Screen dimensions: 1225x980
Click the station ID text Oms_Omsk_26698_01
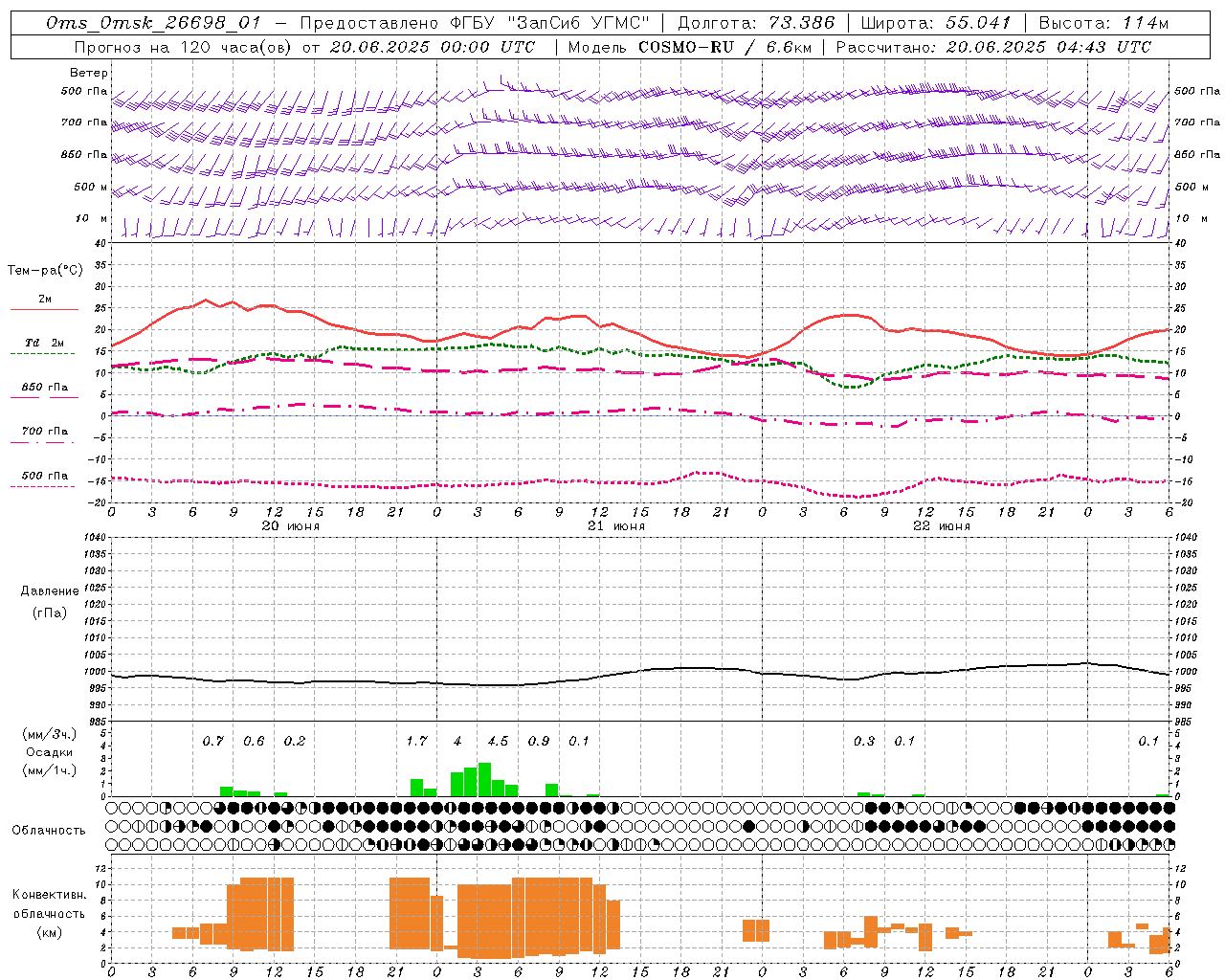point(153,23)
